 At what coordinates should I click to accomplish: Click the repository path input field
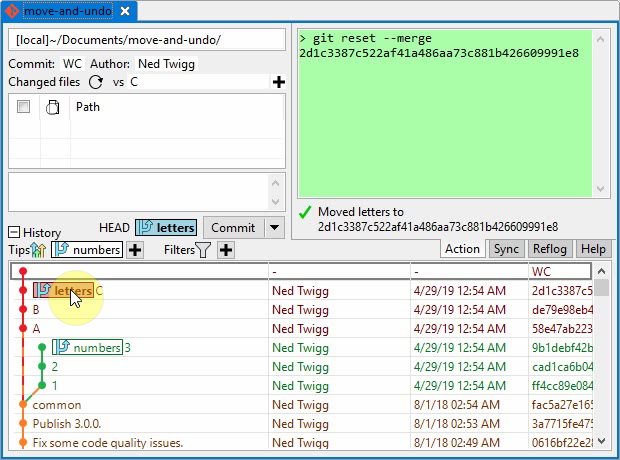tap(147, 40)
